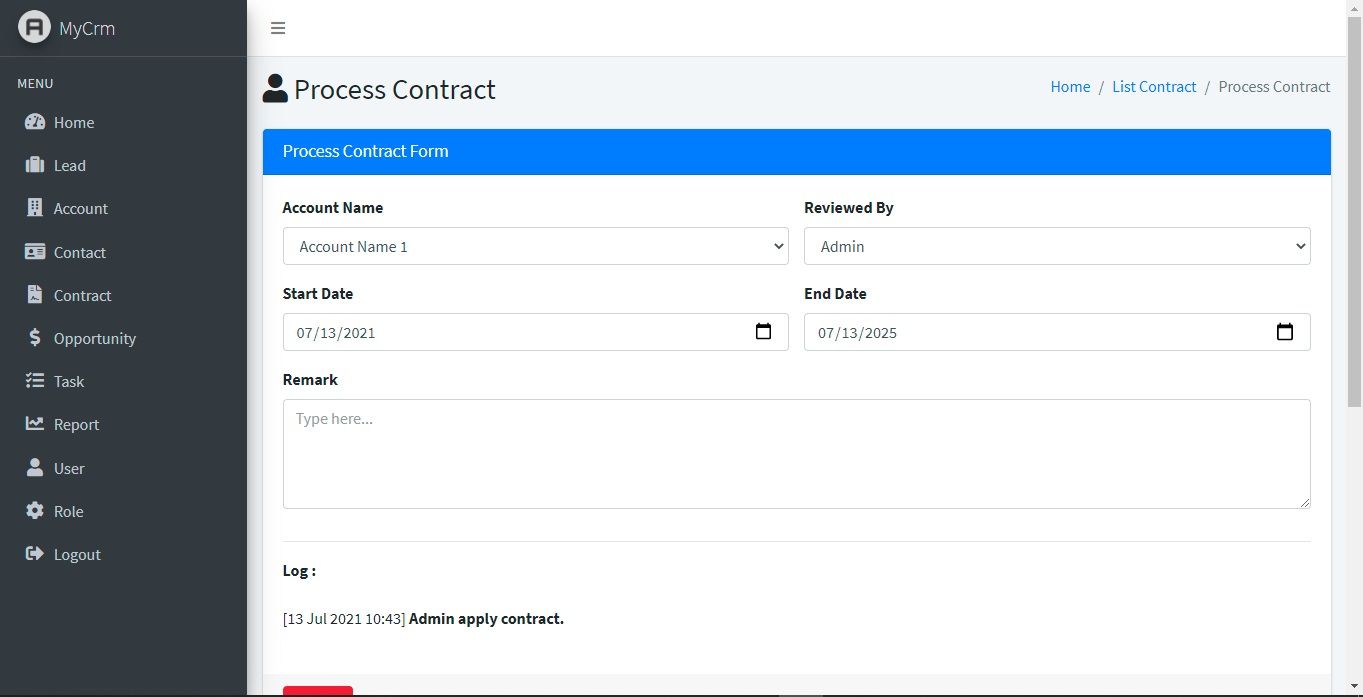Go to Role in sidebar menu
The width and height of the screenshot is (1363, 697).
pyautogui.click(x=123, y=511)
